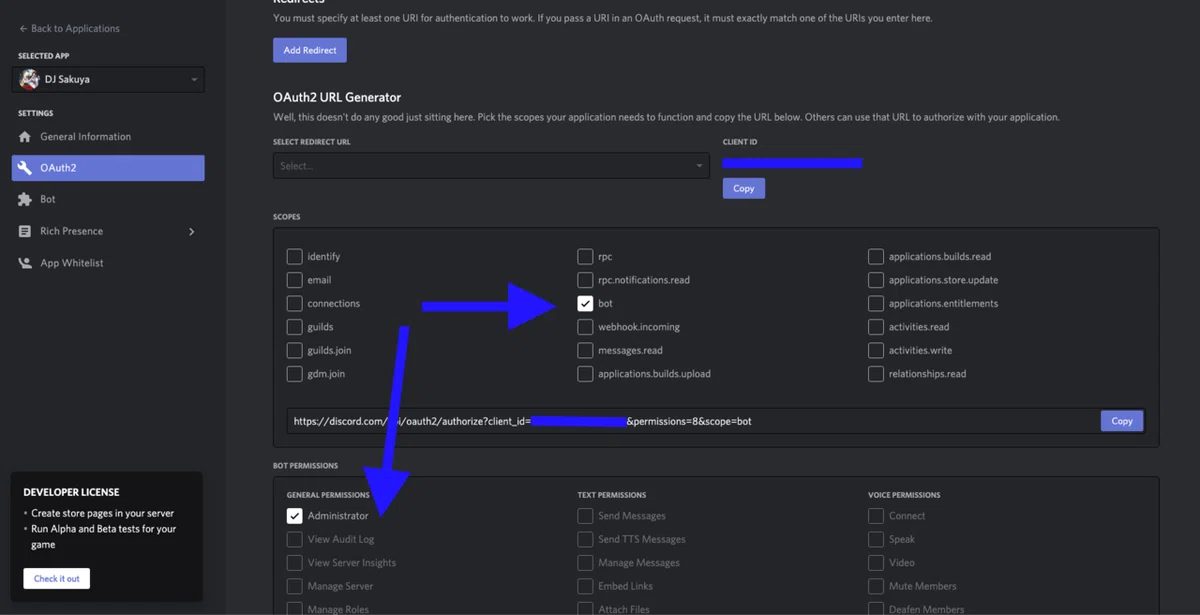Open the Select Redirect URL dropdown

491,166
